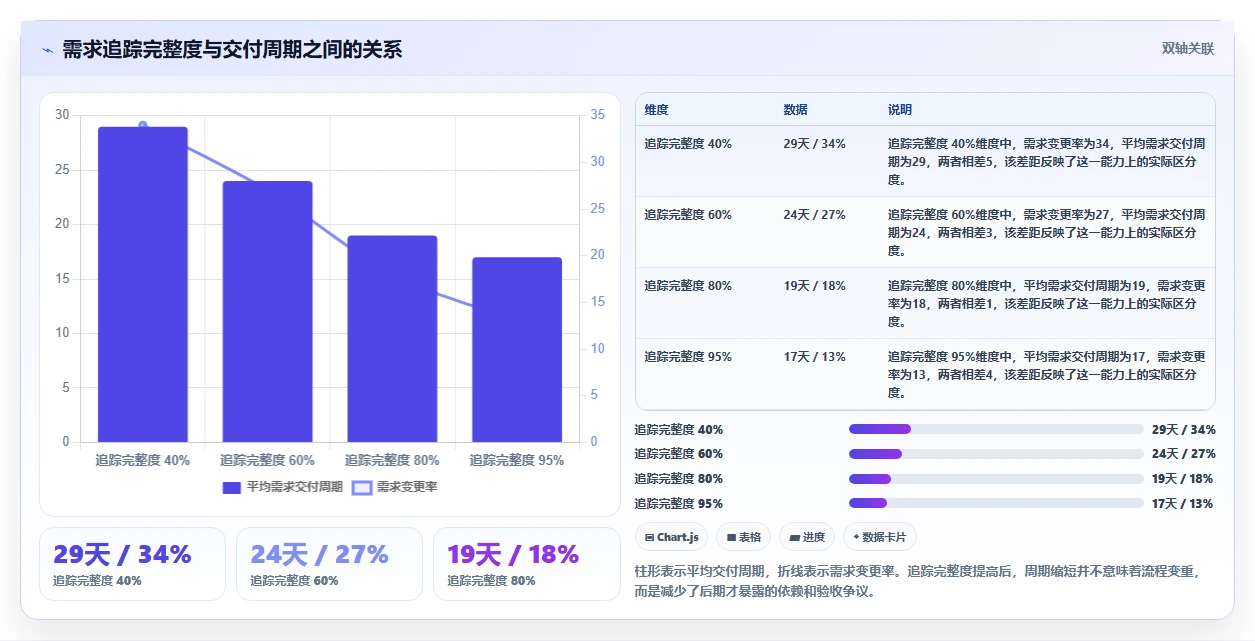The image size is (1255, 641).
Task: Click the description for the 追踪完整度 40% row
Action: click(x=1046, y=162)
